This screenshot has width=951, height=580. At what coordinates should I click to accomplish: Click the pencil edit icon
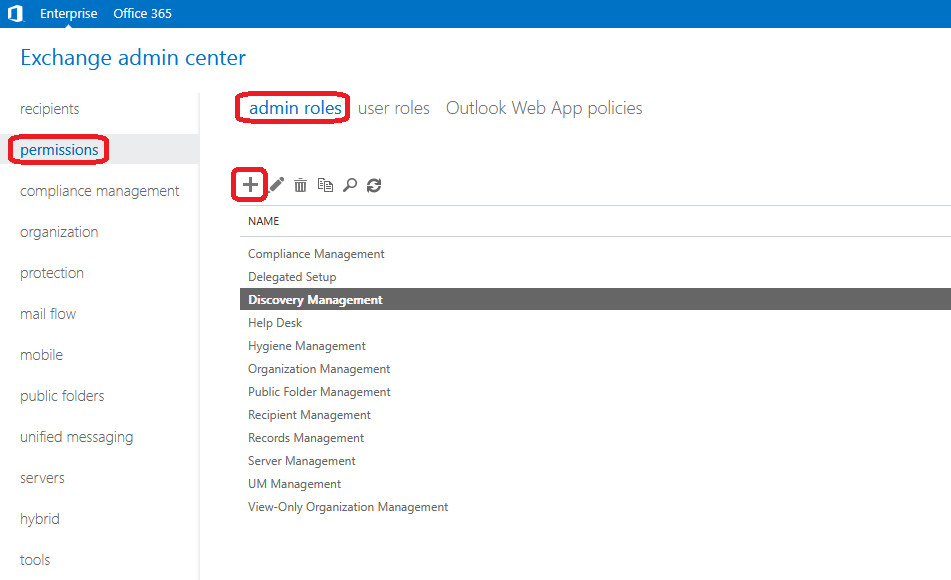(277, 185)
